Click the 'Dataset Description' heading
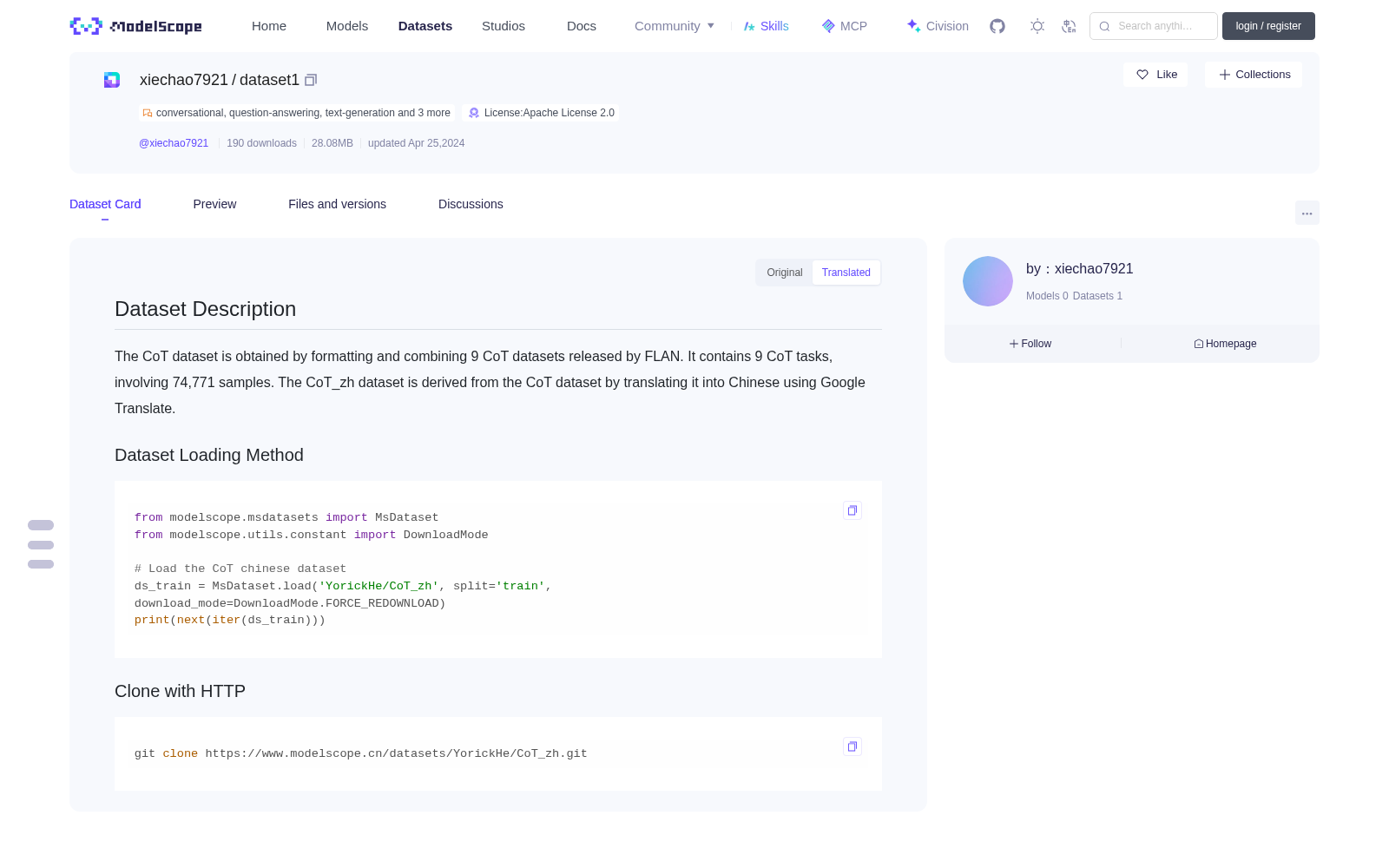 [205, 309]
